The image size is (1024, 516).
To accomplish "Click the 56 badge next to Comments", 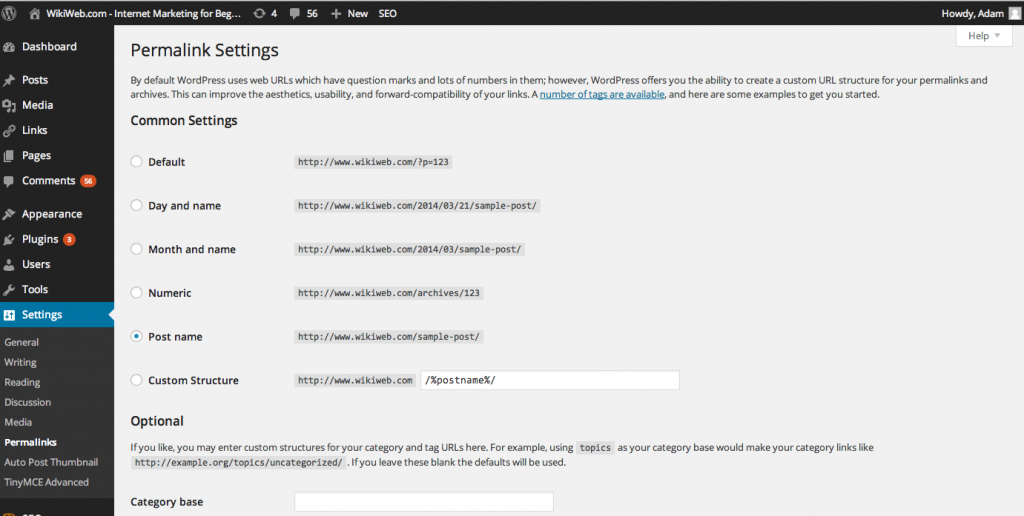I will 88,181.
